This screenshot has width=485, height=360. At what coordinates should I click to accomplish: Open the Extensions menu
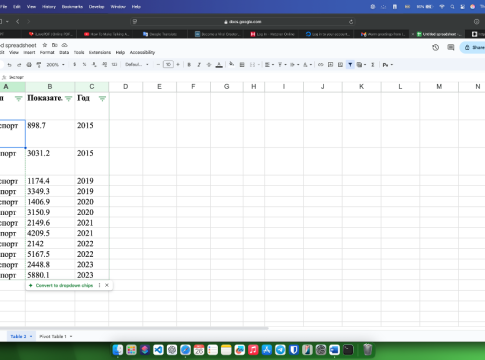click(100, 52)
